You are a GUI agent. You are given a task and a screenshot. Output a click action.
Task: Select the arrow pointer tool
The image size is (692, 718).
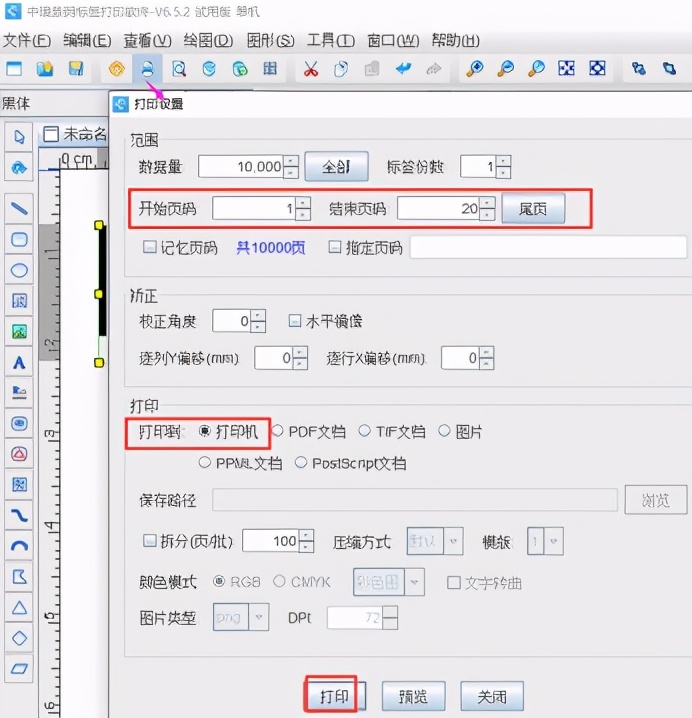coord(19,137)
